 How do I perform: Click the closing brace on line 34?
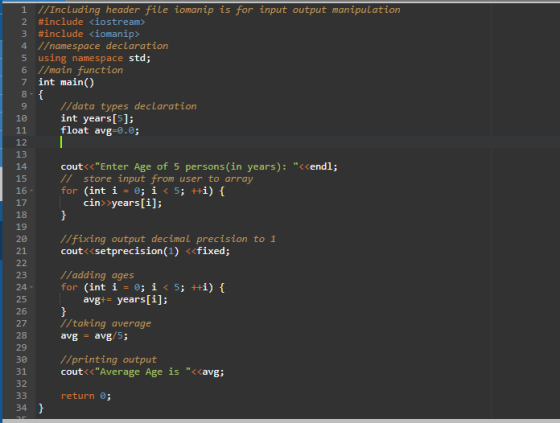pos(41,408)
